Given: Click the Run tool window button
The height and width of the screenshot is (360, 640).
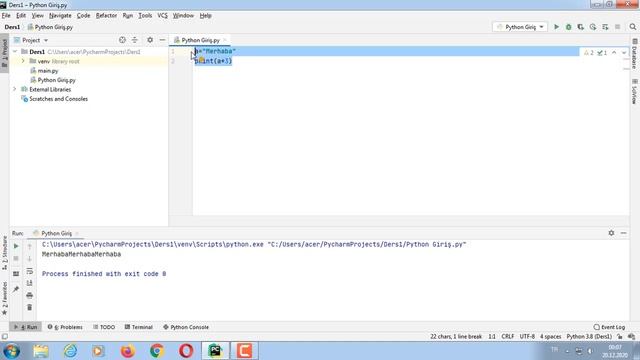Looking at the screenshot, I should point(26,327).
